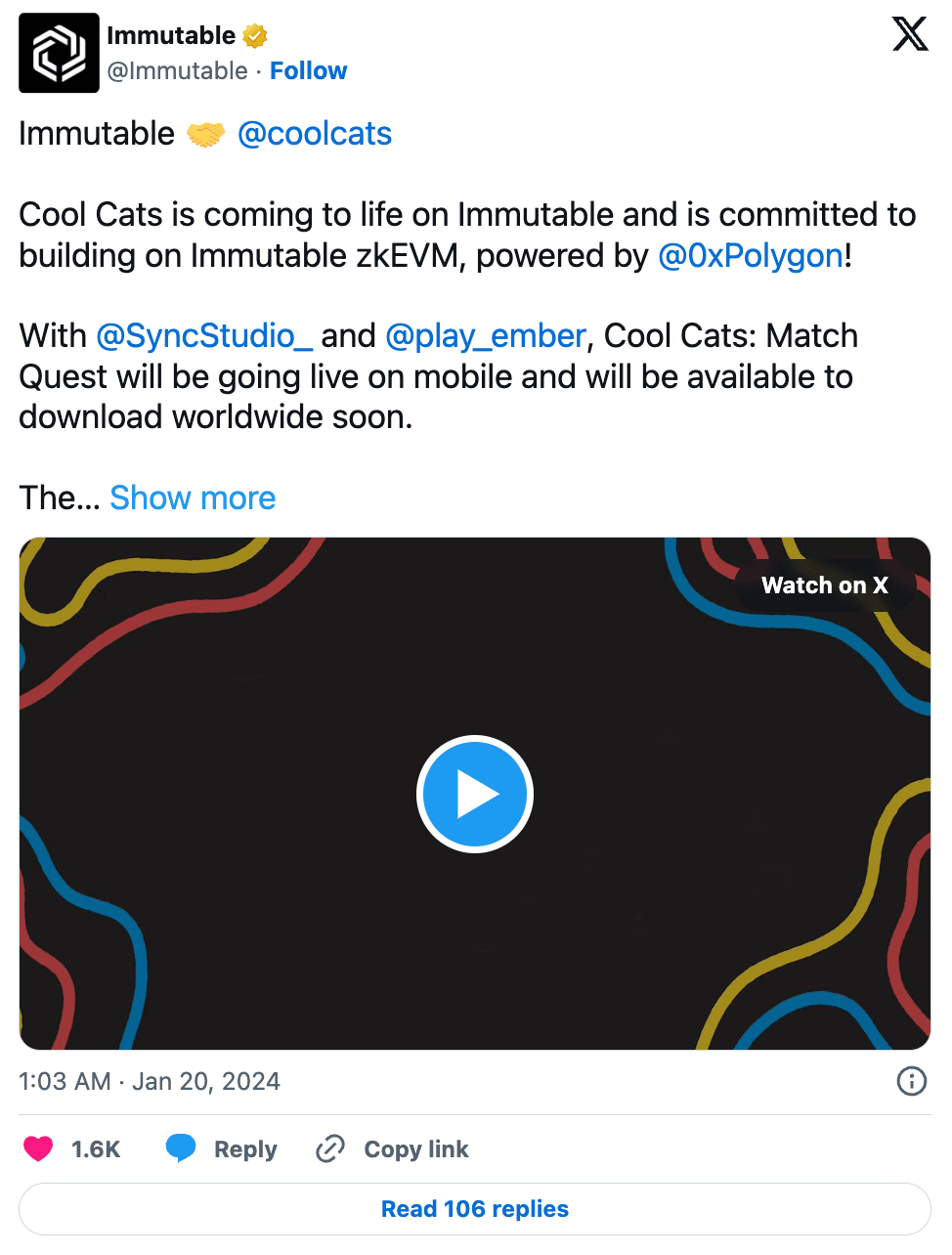Screen dimensions: 952x1255
Task: Click Read 106 replies button
Action: (474, 1209)
